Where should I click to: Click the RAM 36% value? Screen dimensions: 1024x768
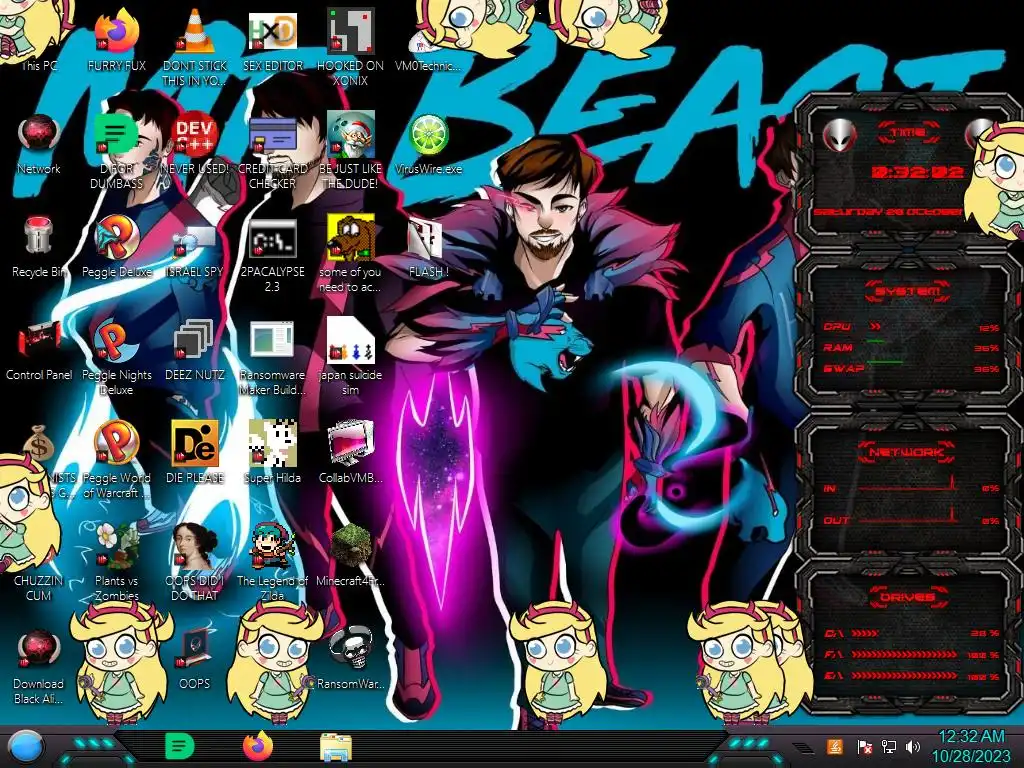[986, 348]
